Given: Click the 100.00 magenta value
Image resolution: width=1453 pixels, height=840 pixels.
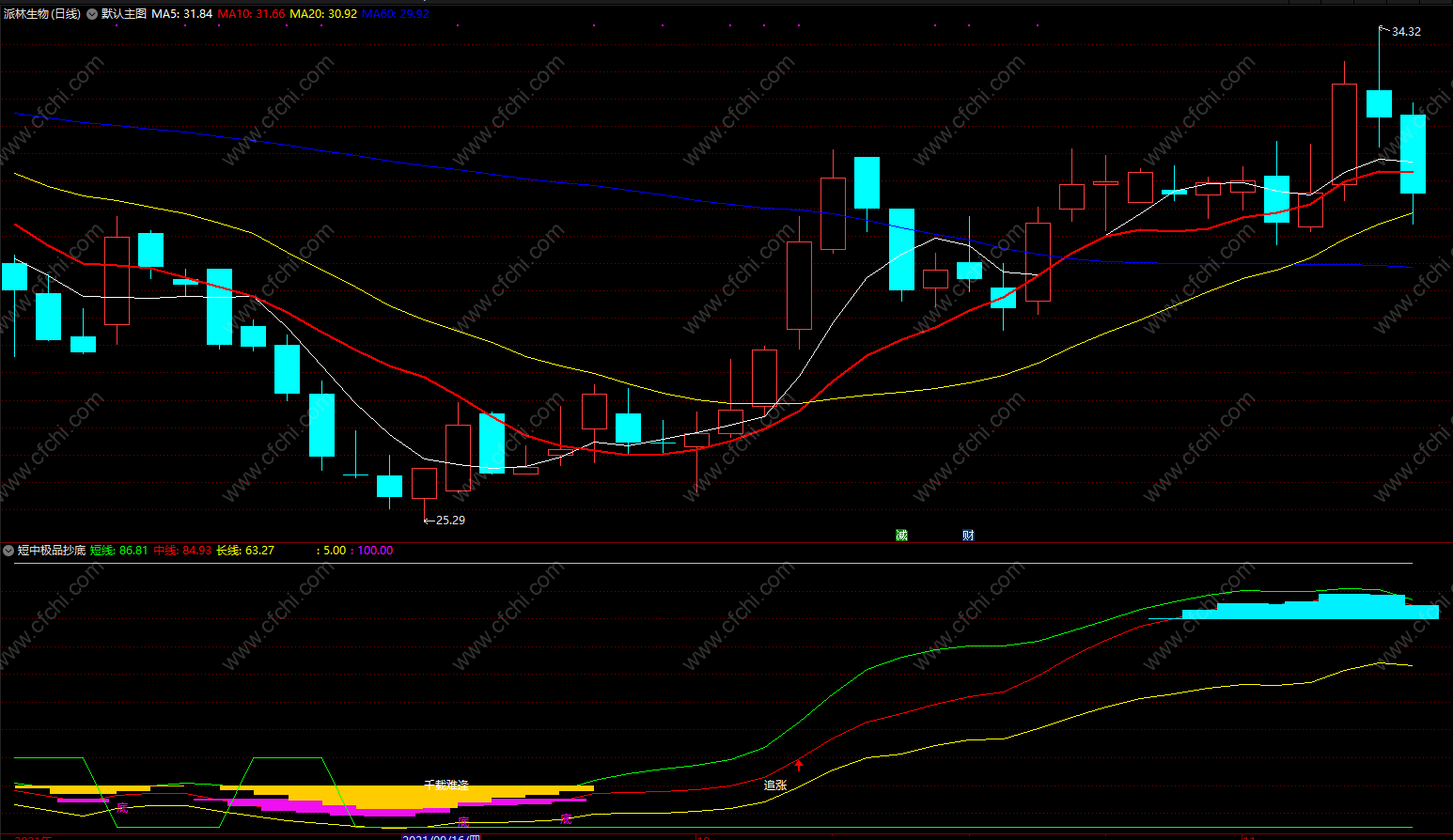Looking at the screenshot, I should pos(376,551).
